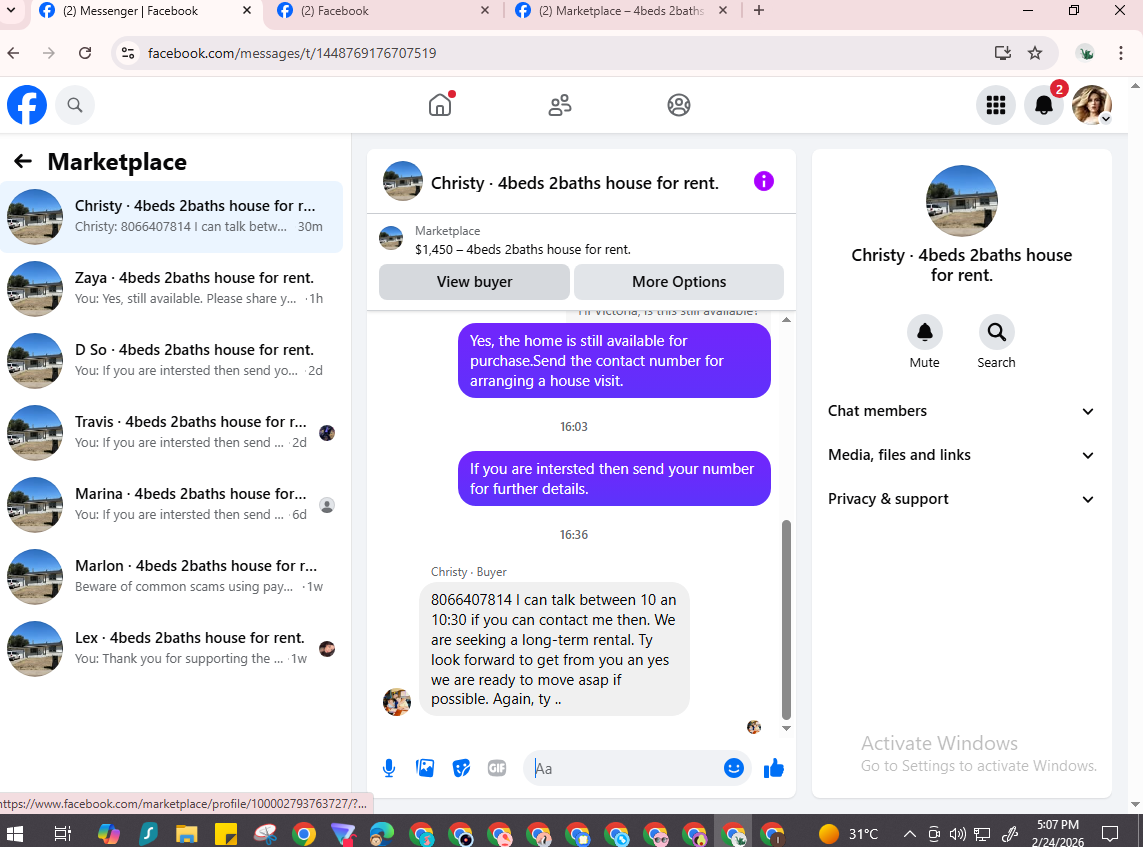Open the account profile picture menu
Screen dimensions: 1143x847
pyautogui.click(x=1091, y=105)
